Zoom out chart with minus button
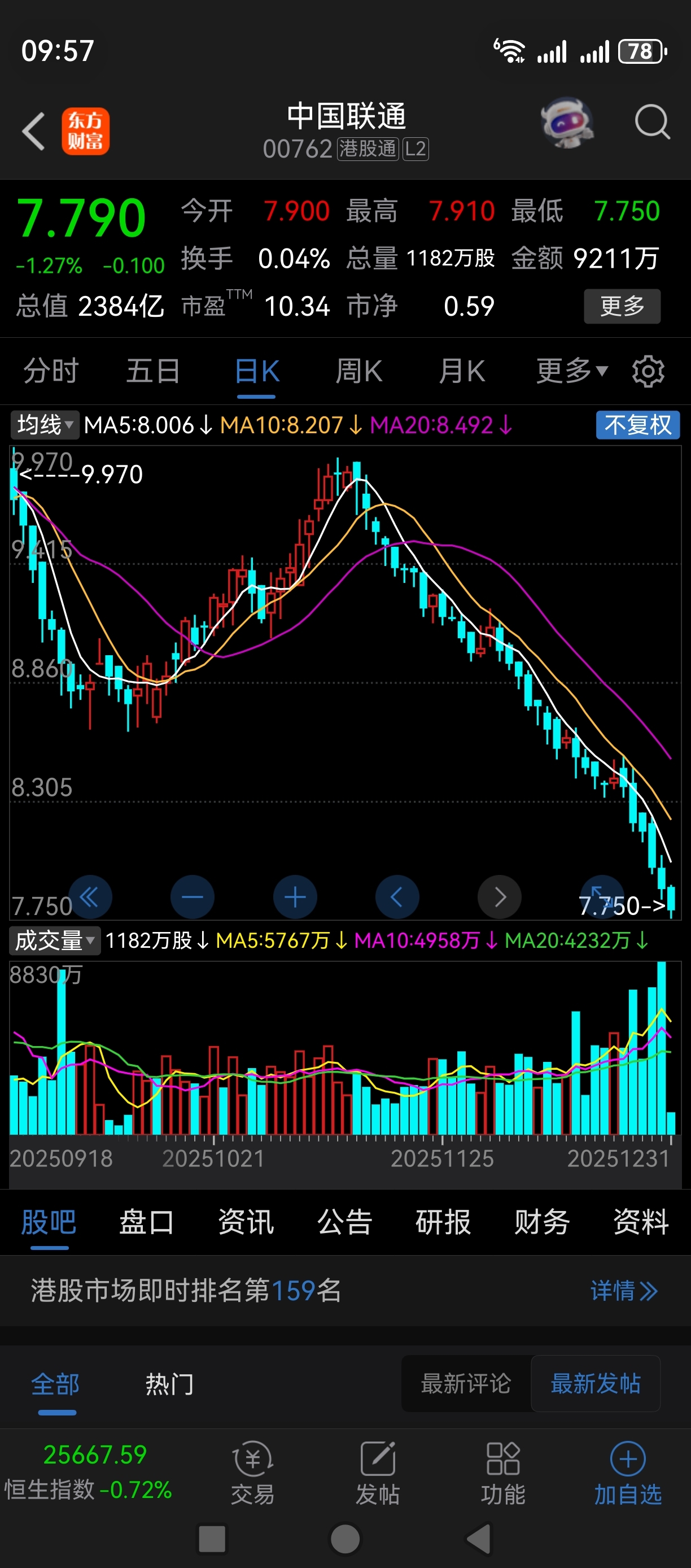 [x=192, y=896]
